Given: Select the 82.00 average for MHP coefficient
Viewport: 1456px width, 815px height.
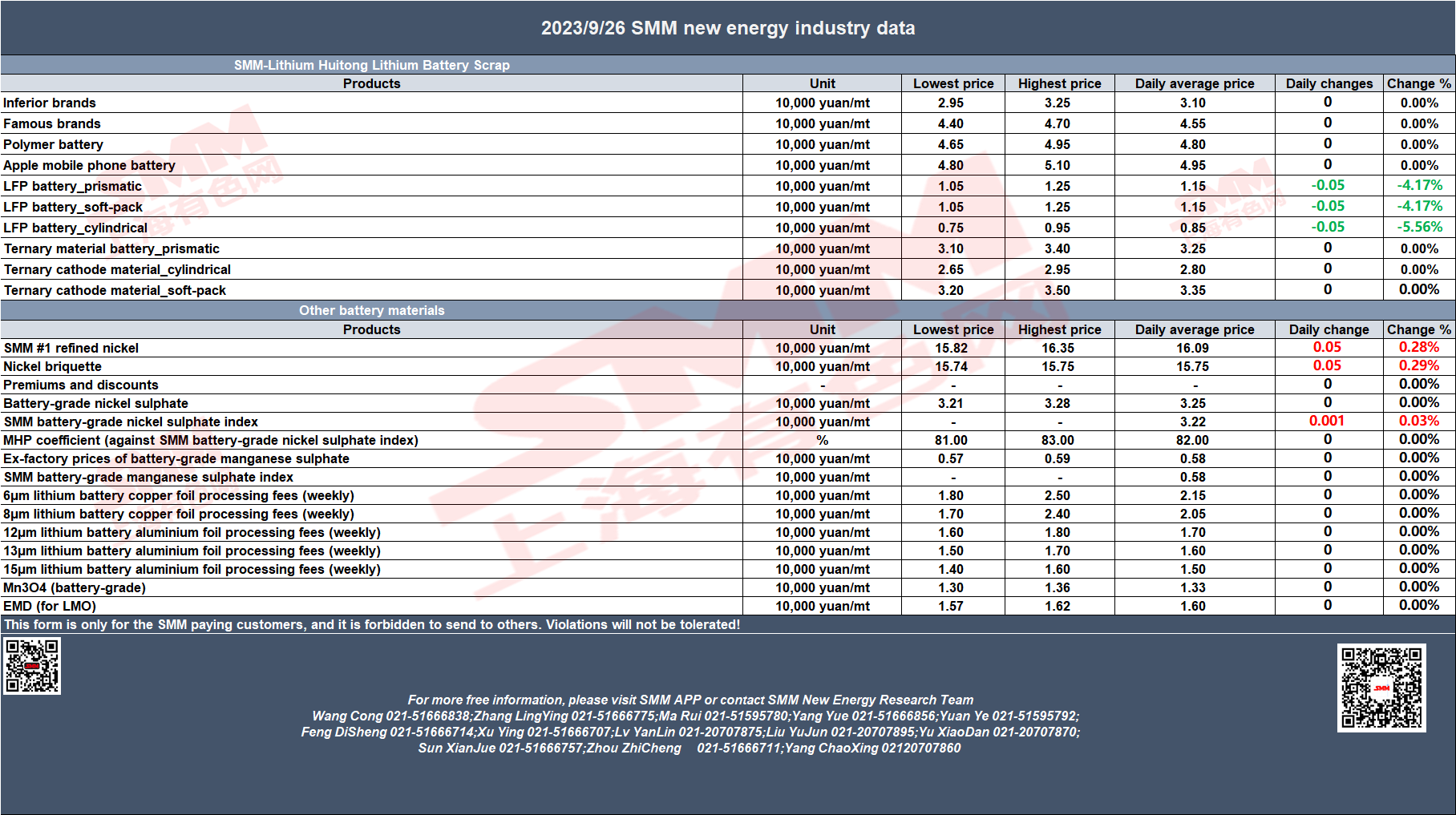Looking at the screenshot, I should (x=1193, y=440).
